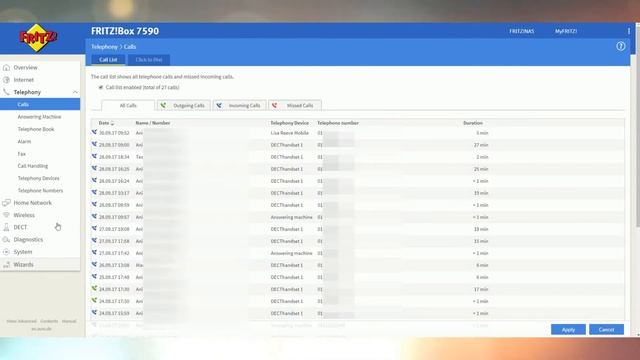Click the Apply button
This screenshot has height=360, width=640.
(x=568, y=329)
